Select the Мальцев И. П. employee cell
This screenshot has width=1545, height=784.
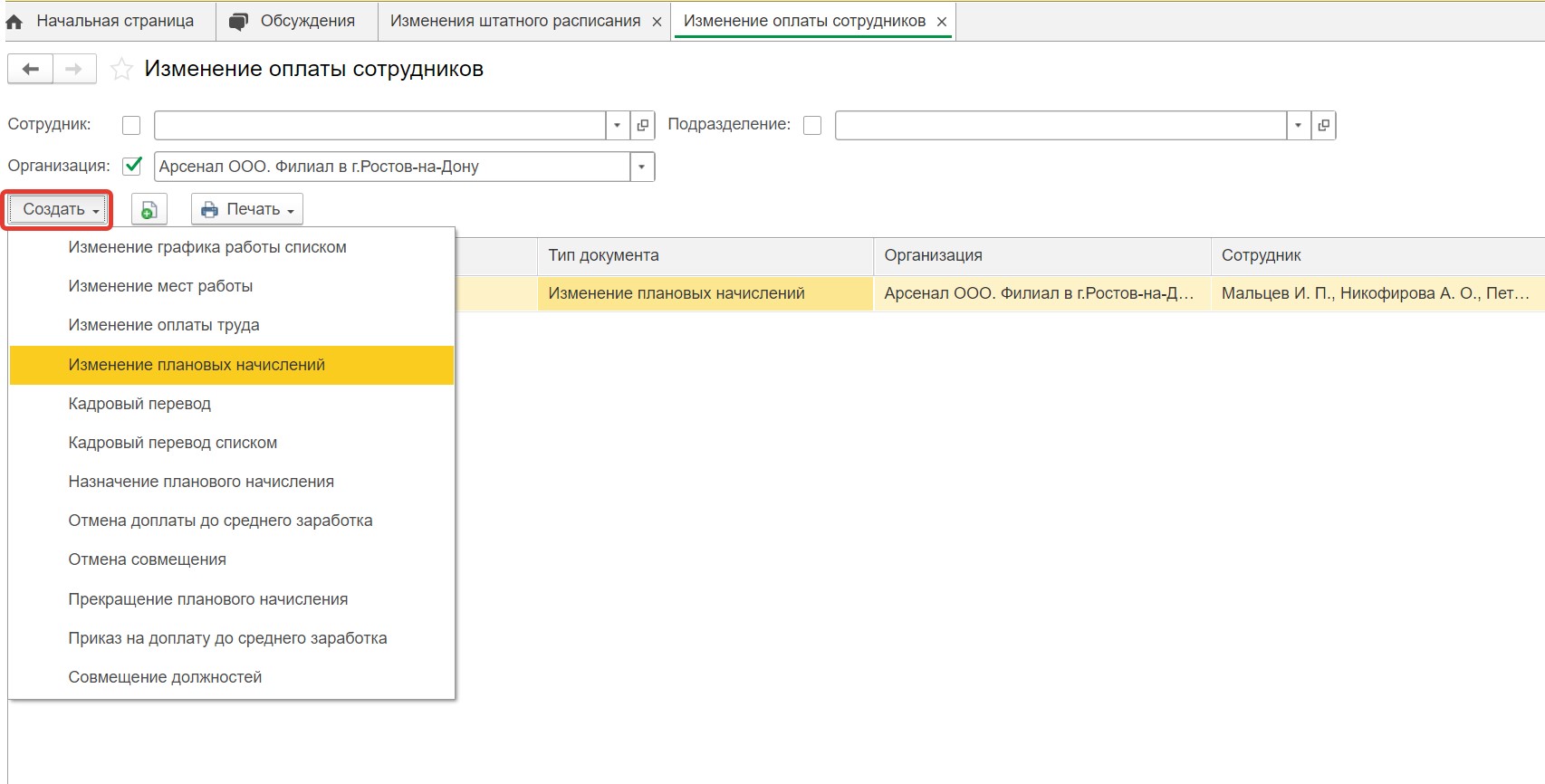click(1377, 293)
